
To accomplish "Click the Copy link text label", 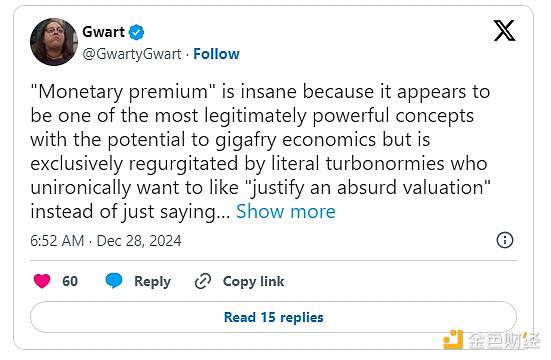I will click(x=253, y=282).
